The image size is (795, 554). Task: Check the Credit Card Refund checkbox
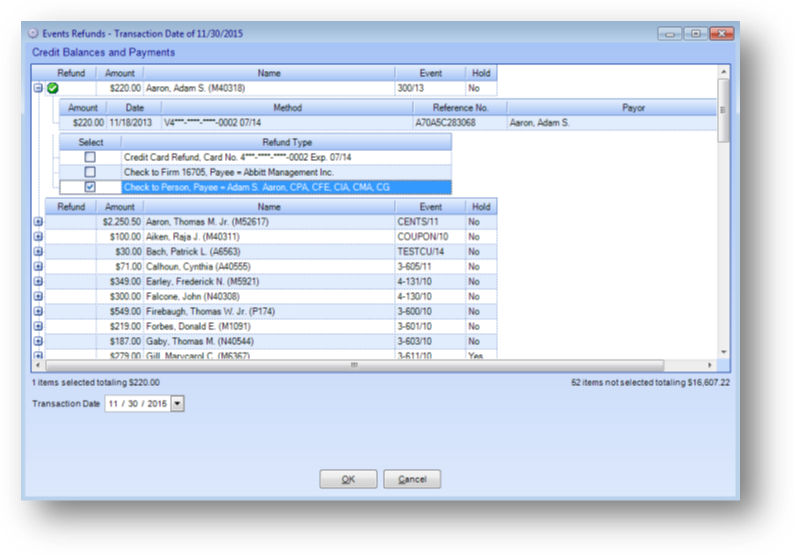(90, 157)
